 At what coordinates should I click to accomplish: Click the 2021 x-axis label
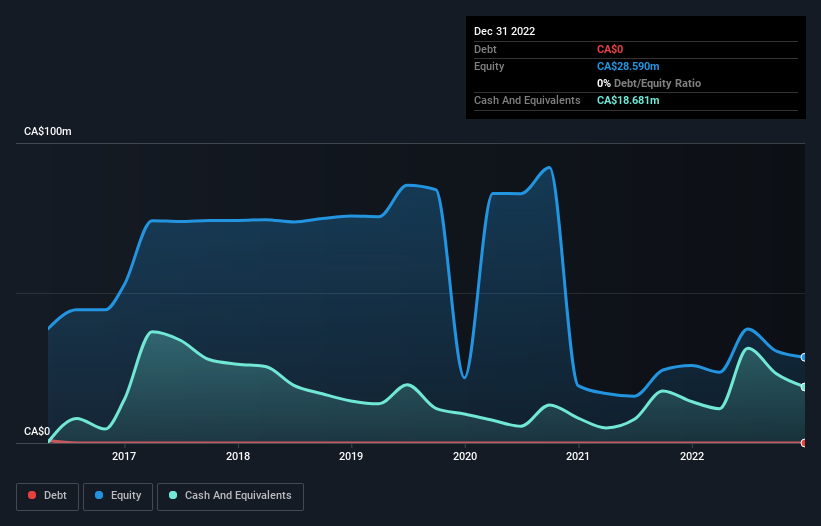578,456
